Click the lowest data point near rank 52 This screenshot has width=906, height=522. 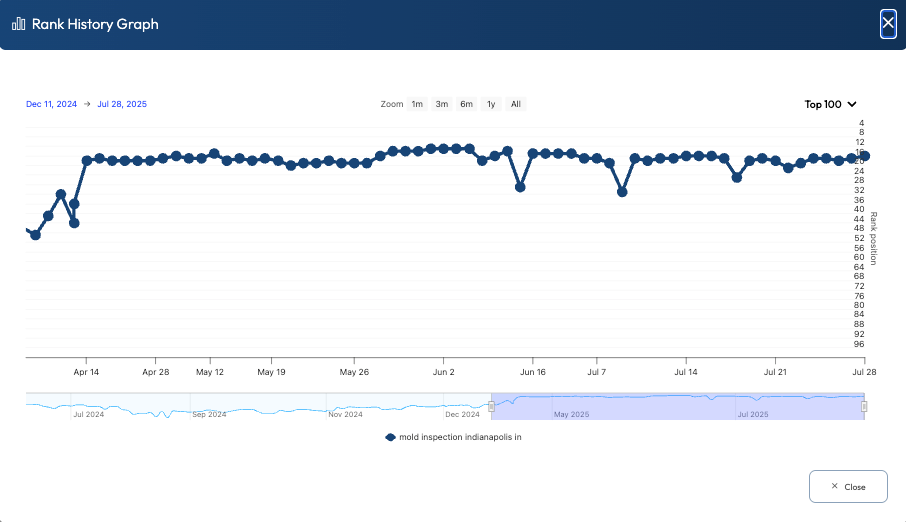(x=35, y=235)
